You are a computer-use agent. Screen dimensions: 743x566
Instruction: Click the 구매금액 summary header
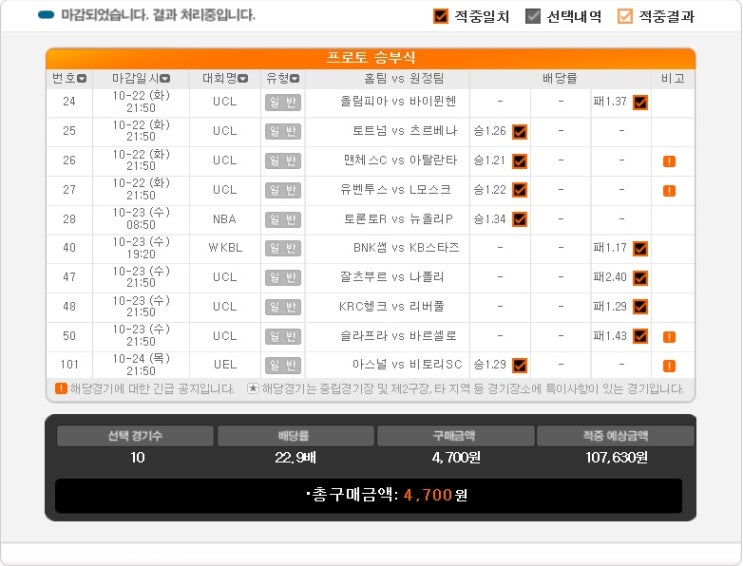pyautogui.click(x=454, y=436)
